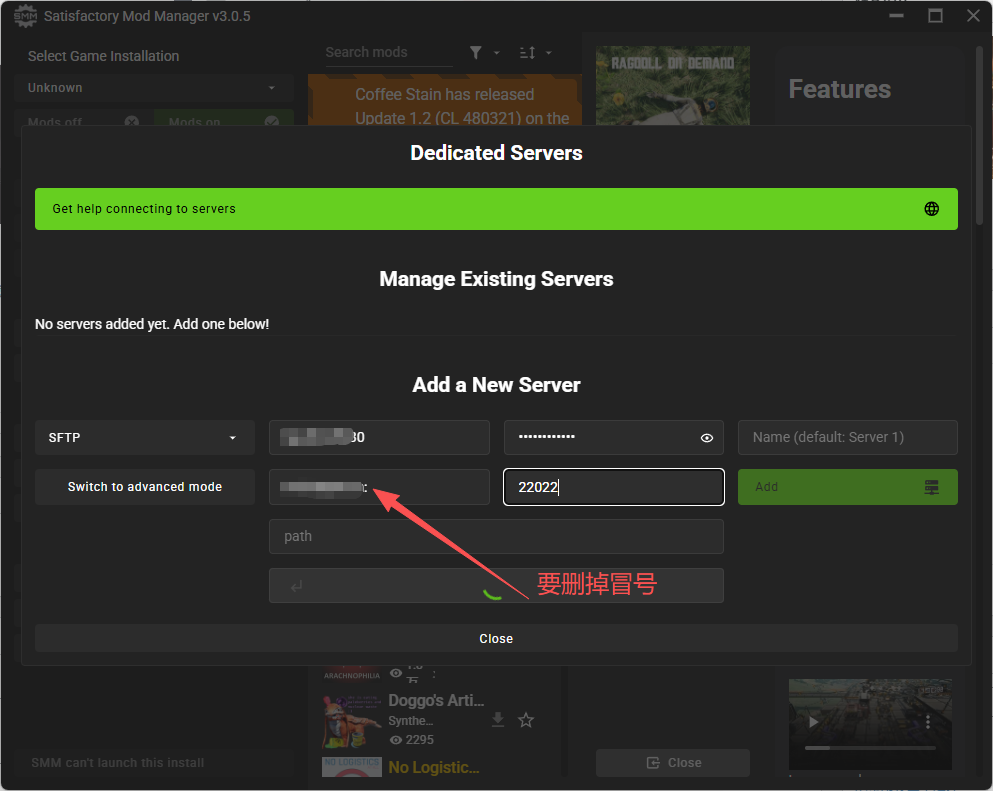This screenshot has height=791, width=993.
Task: Toggle the Mods off switch
Action: [x=83, y=118]
